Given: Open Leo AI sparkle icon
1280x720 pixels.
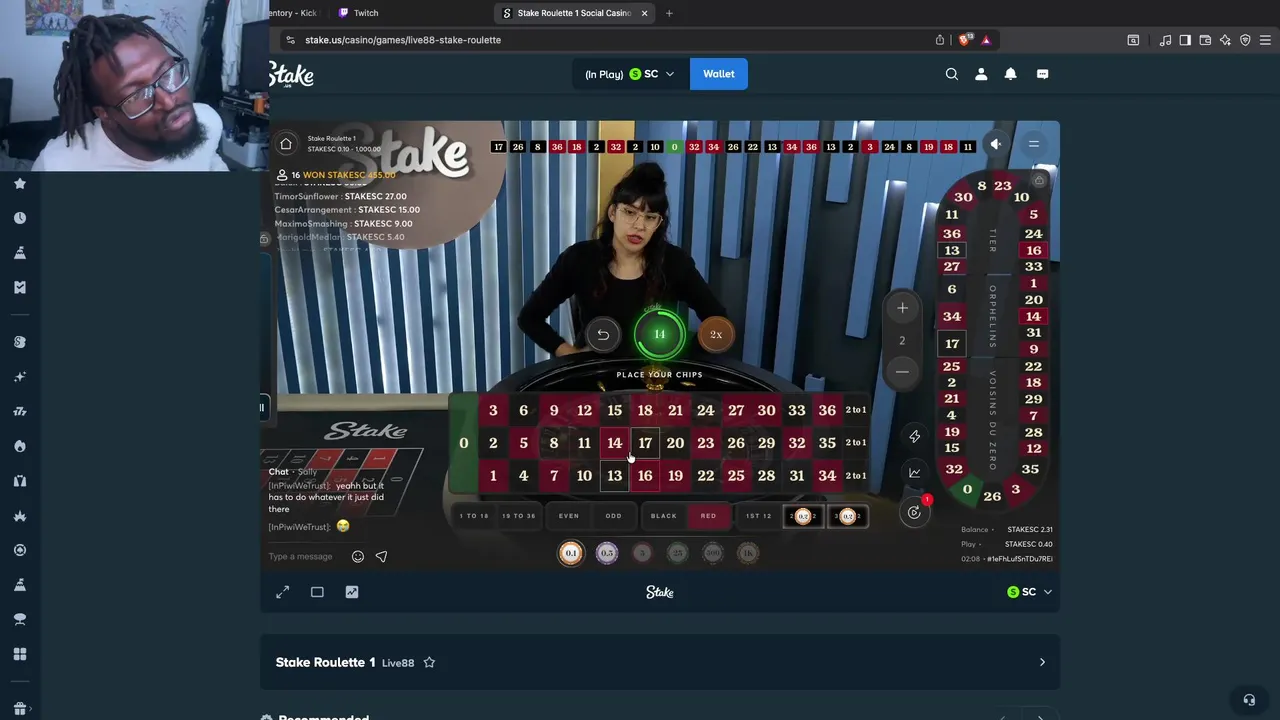Looking at the screenshot, I should pyautogui.click(x=1225, y=40).
